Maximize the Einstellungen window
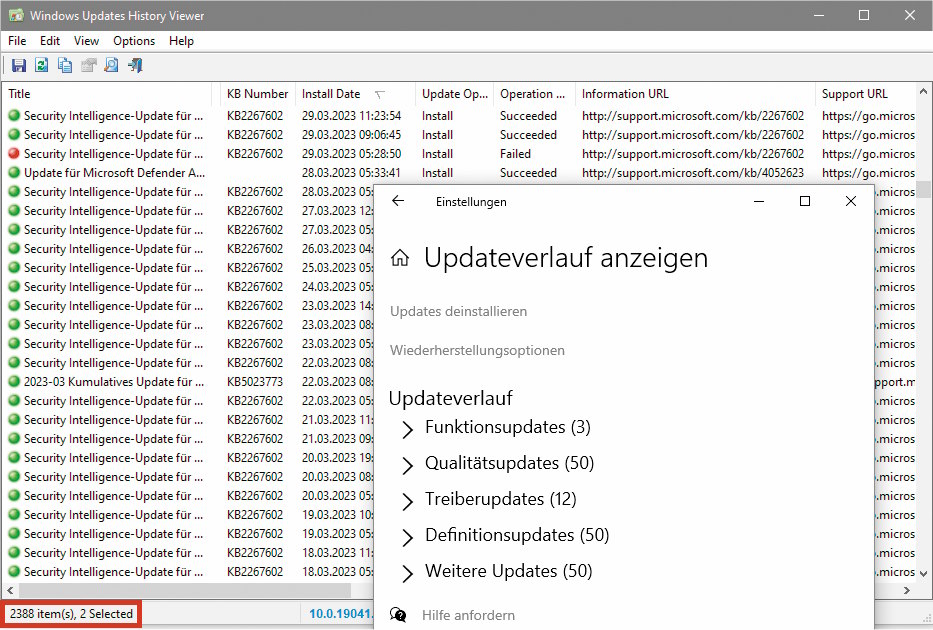Viewport: 933px width, 630px height. pos(804,201)
